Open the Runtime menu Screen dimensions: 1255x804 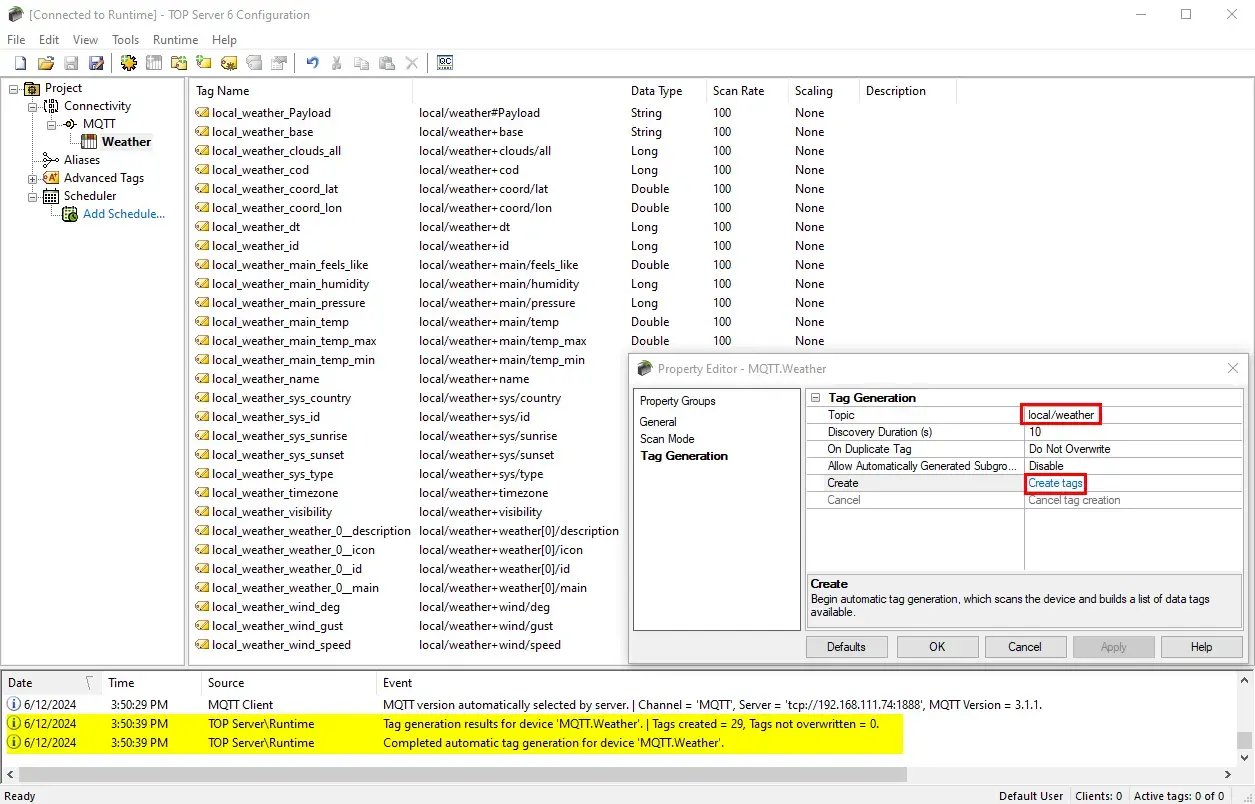click(x=175, y=40)
